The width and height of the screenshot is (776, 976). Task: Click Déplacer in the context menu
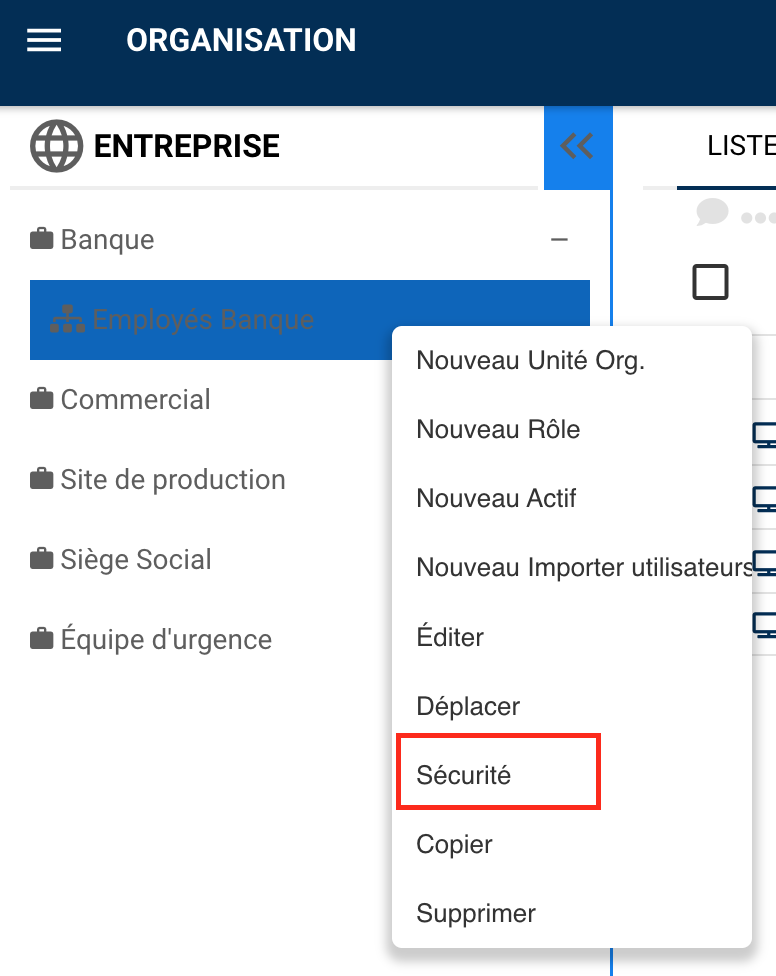click(468, 706)
